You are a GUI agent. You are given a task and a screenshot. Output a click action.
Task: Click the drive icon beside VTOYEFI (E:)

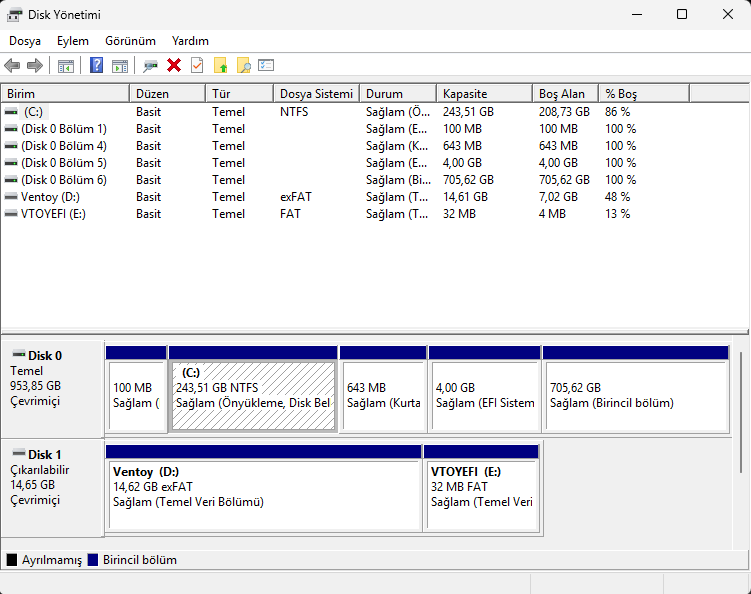[x=11, y=214]
